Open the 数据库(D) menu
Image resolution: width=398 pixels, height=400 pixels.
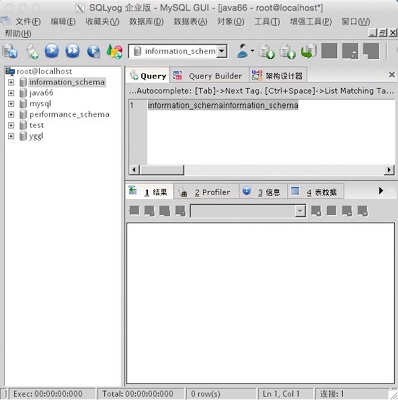(x=146, y=22)
